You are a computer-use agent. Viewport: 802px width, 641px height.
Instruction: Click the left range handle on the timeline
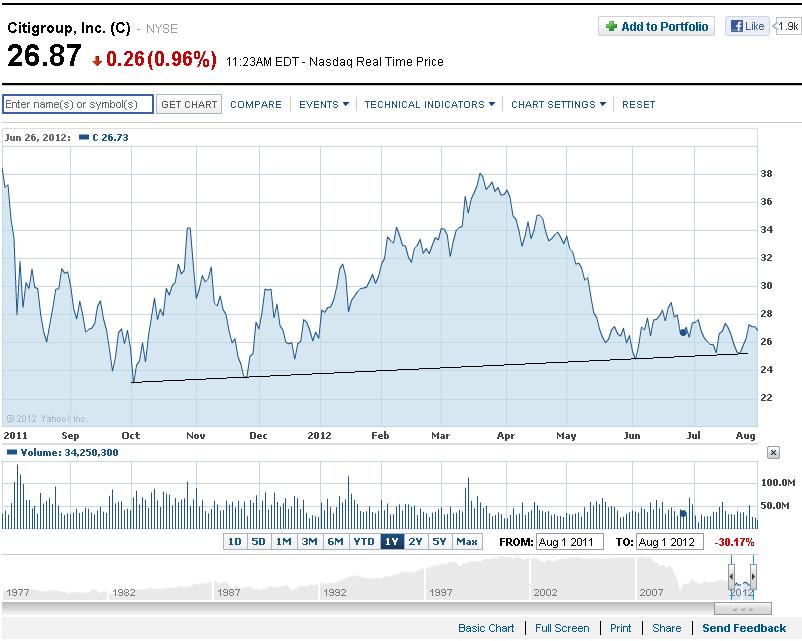click(731, 578)
